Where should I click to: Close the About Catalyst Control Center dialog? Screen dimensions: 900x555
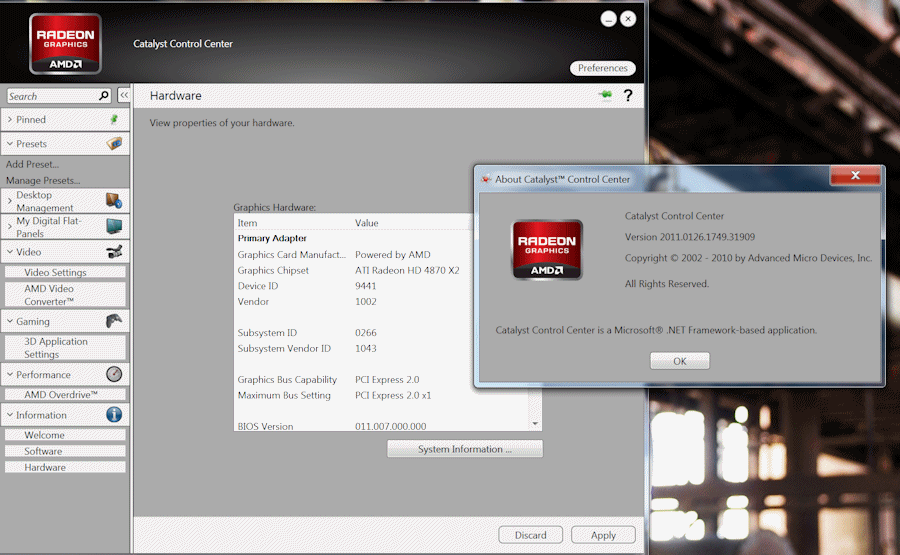[855, 176]
